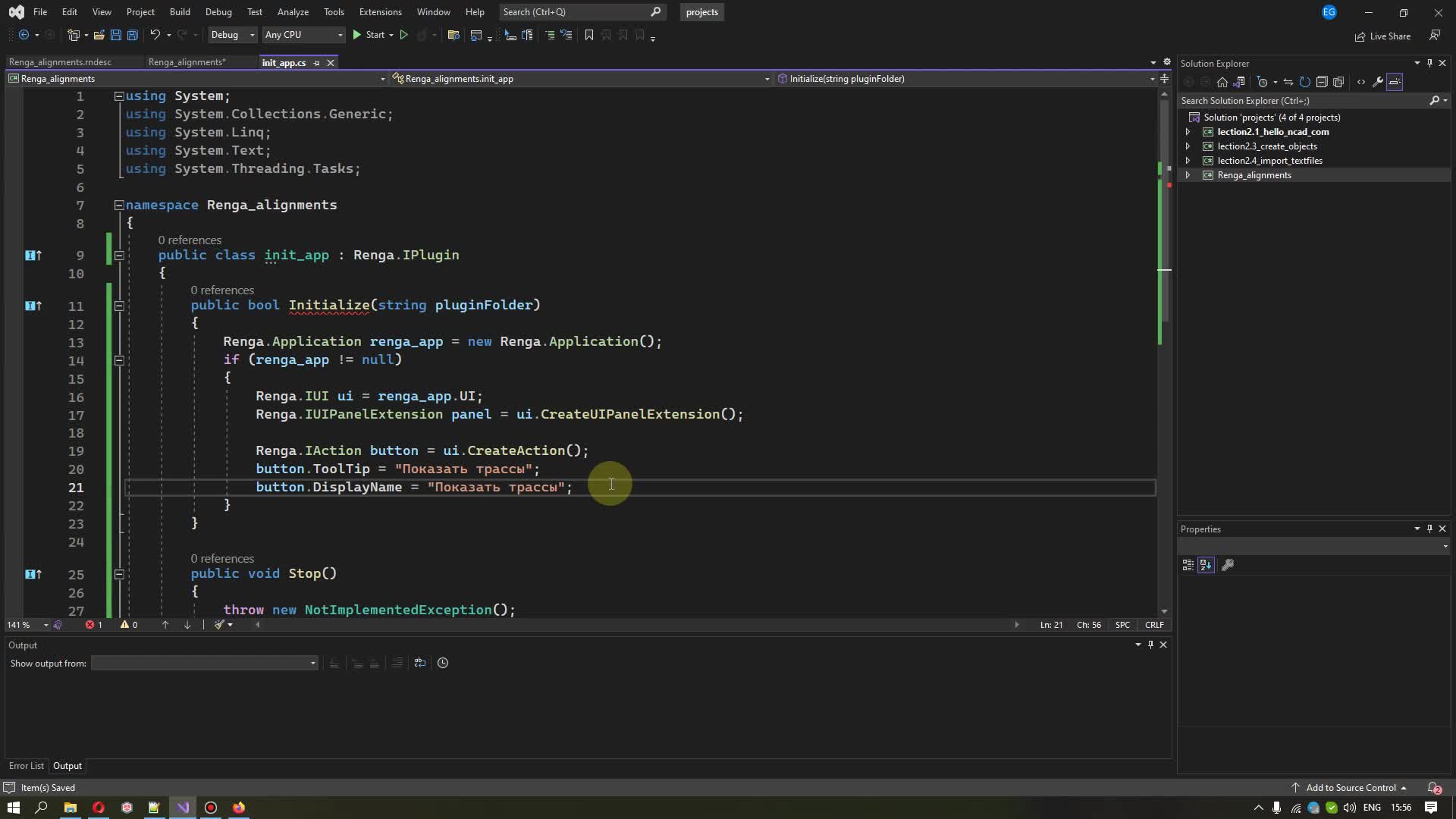
Task: Open Properties wrench in Solution Explorer
Action: coord(1378,82)
